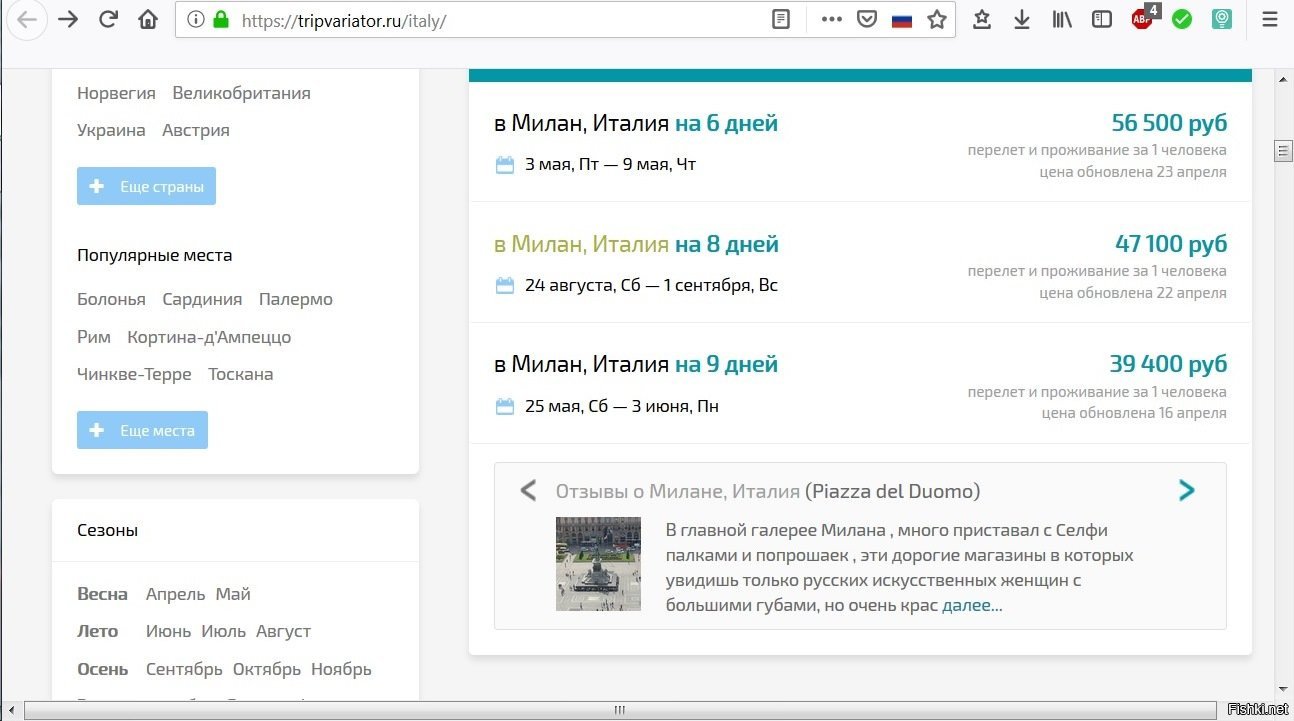Toggle the sidebars icon in toolbar
1294x721 pixels.
point(1102,20)
